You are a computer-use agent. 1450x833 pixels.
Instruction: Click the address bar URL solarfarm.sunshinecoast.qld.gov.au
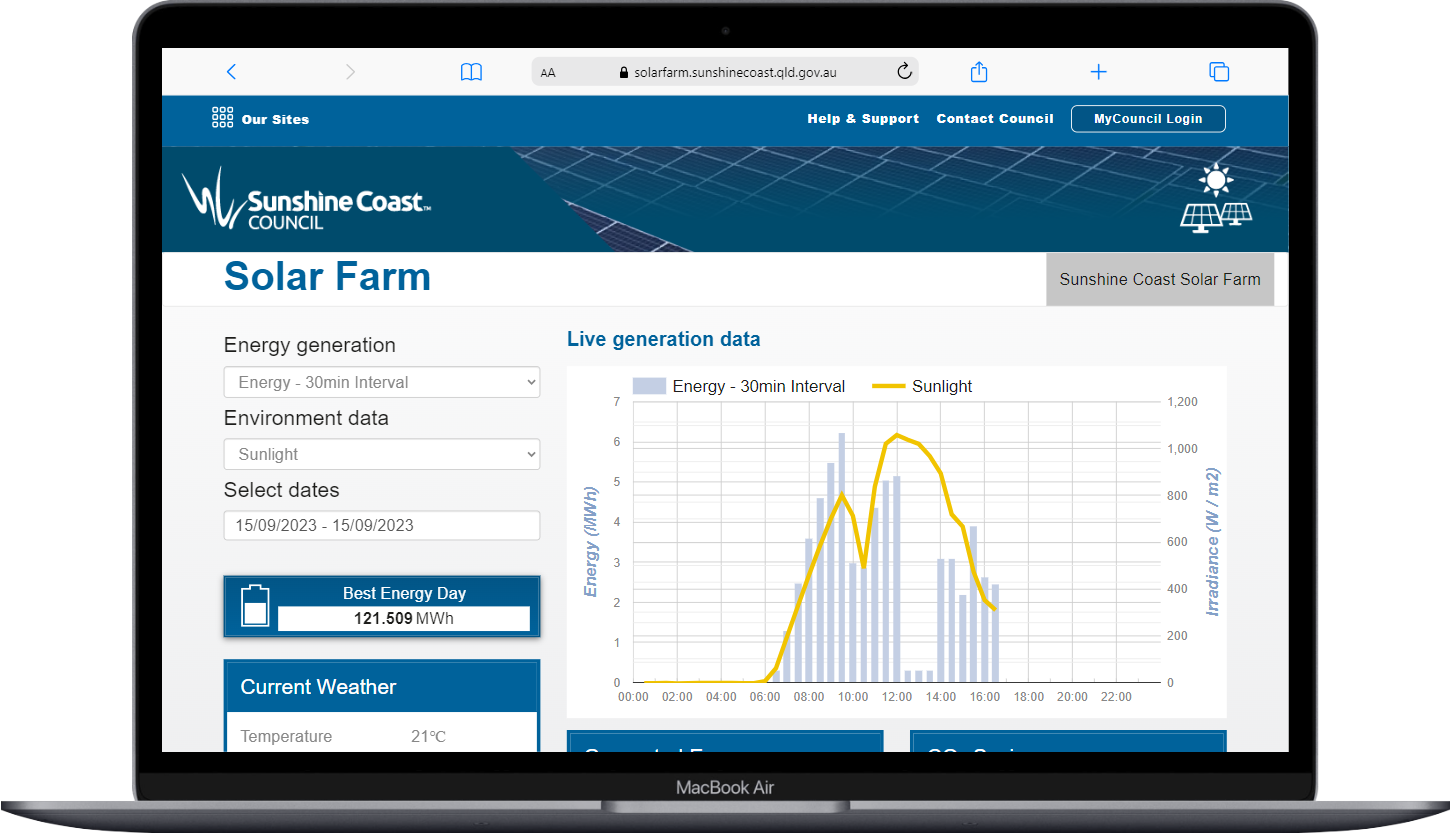tap(735, 72)
